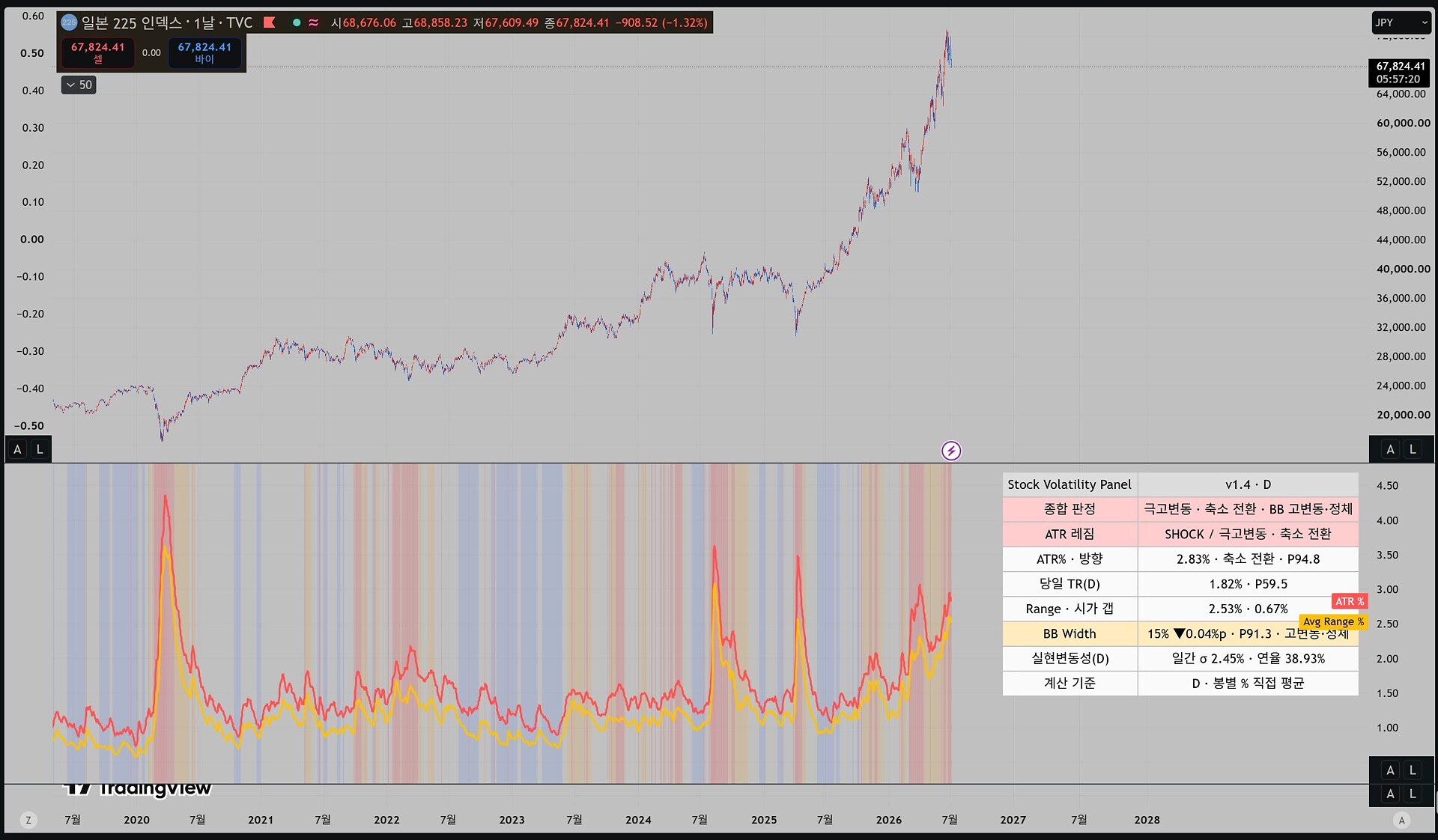Click the round A button on time axis

[1402, 821]
